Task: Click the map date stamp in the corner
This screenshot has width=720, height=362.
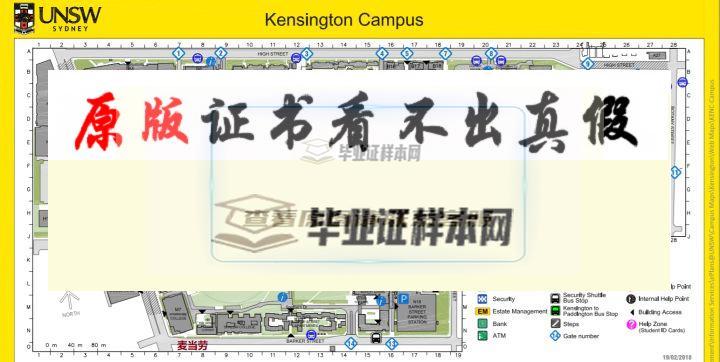Action: [x=676, y=357]
